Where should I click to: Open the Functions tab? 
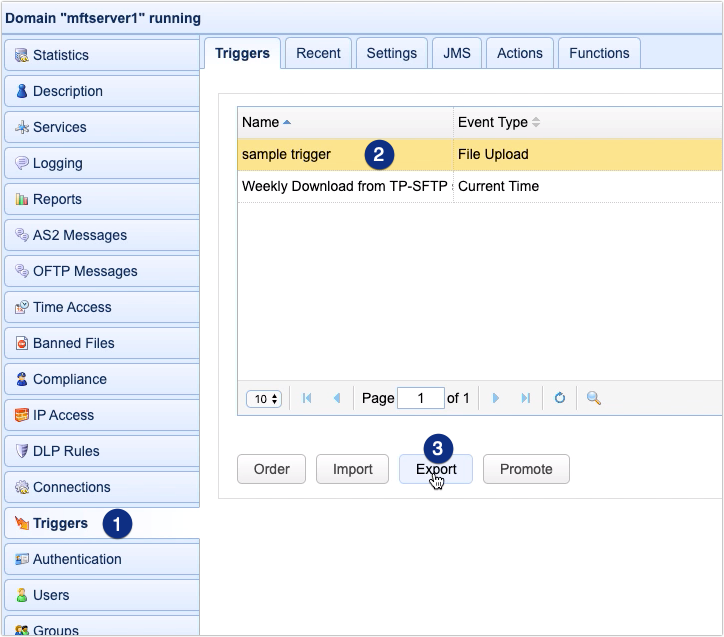[x=599, y=53]
